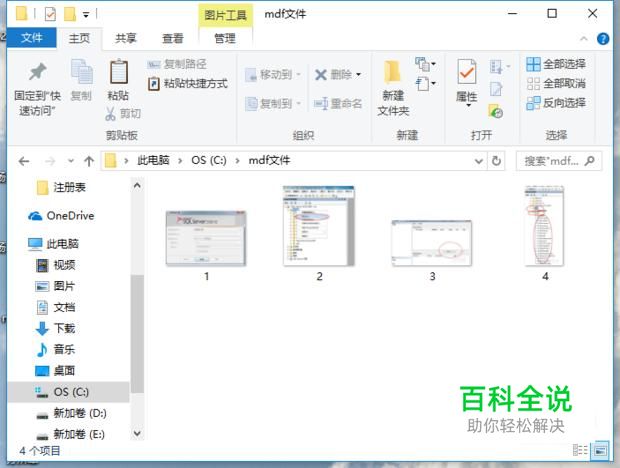The height and width of the screenshot is (468, 620).
Task: Go up one folder level
Action: (89, 161)
